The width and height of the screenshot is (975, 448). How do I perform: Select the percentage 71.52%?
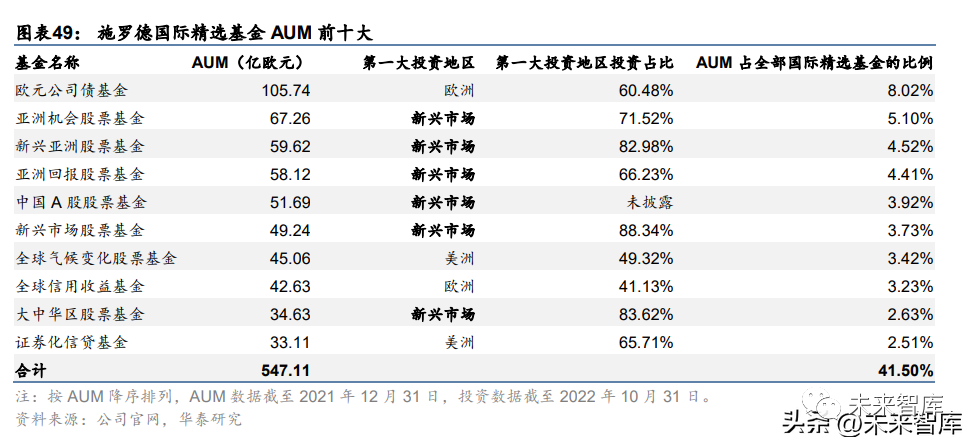click(646, 119)
